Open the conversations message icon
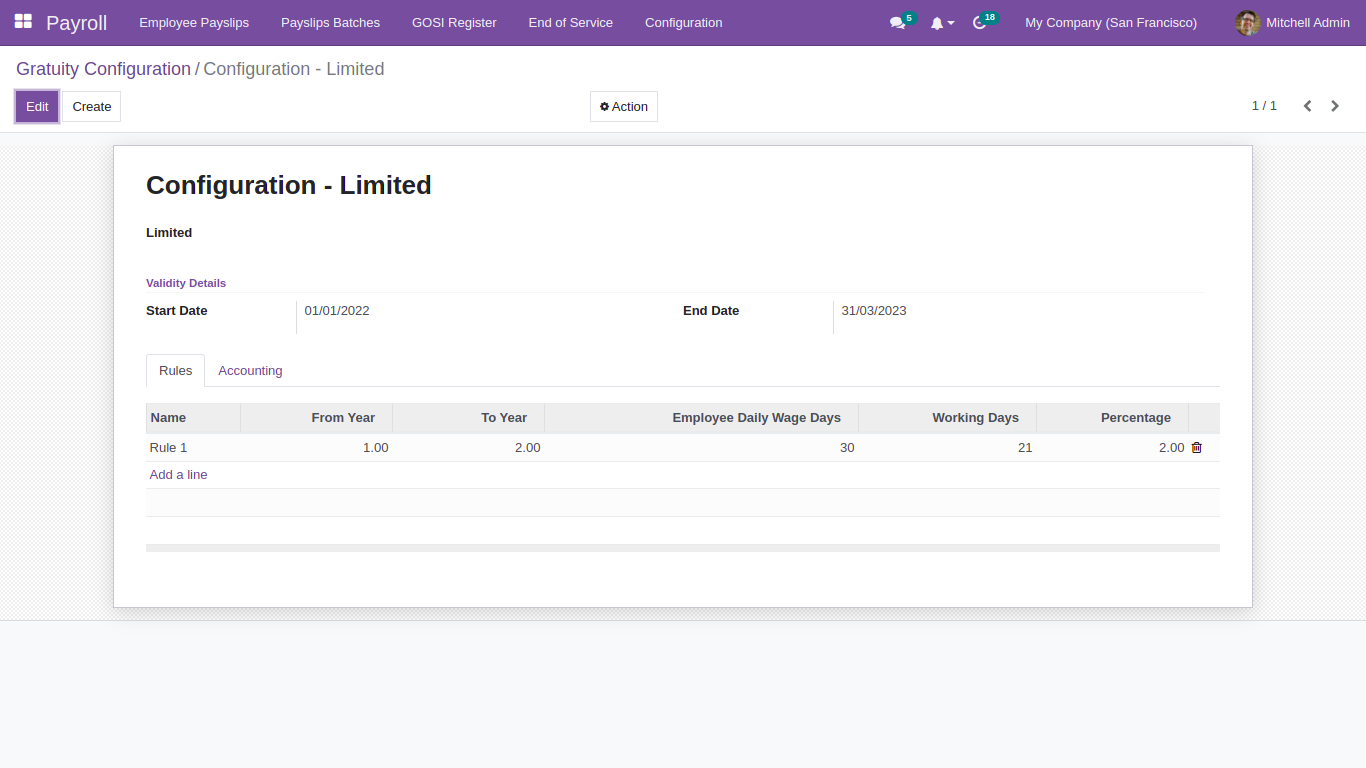This screenshot has height=768, width=1366. click(x=897, y=23)
